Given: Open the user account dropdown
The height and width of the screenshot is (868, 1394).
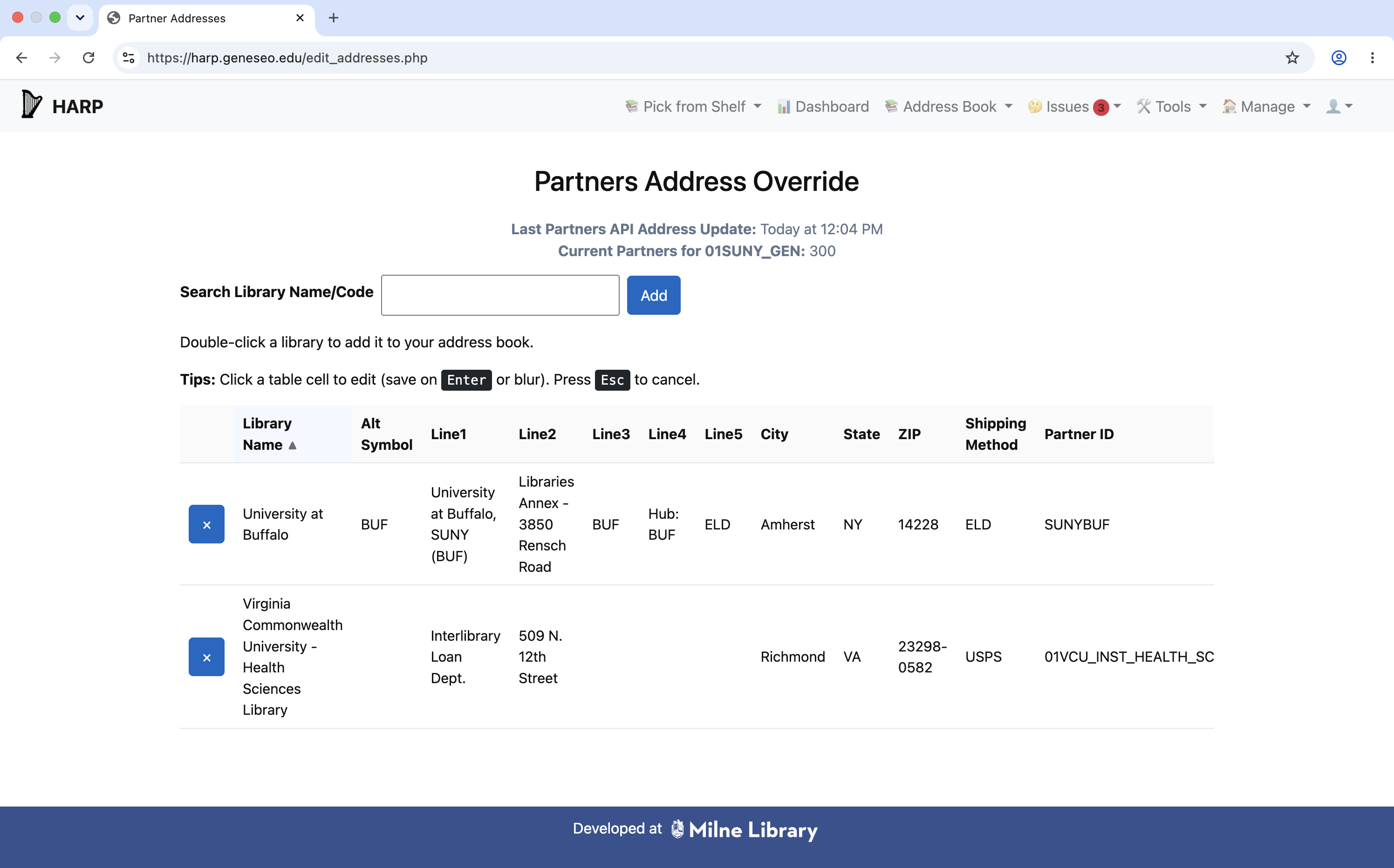Looking at the screenshot, I should [1339, 106].
